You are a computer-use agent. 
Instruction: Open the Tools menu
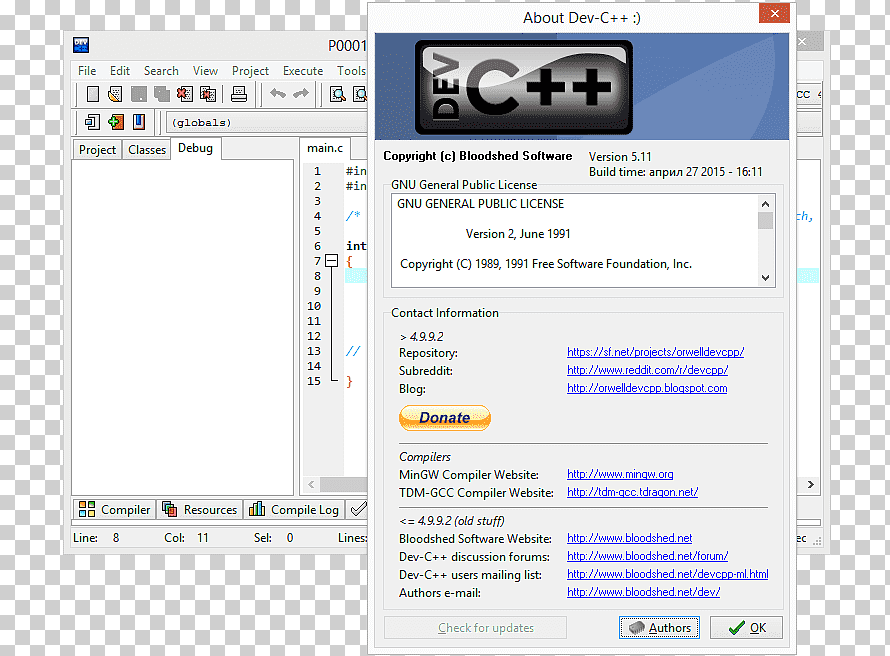[x=351, y=71]
